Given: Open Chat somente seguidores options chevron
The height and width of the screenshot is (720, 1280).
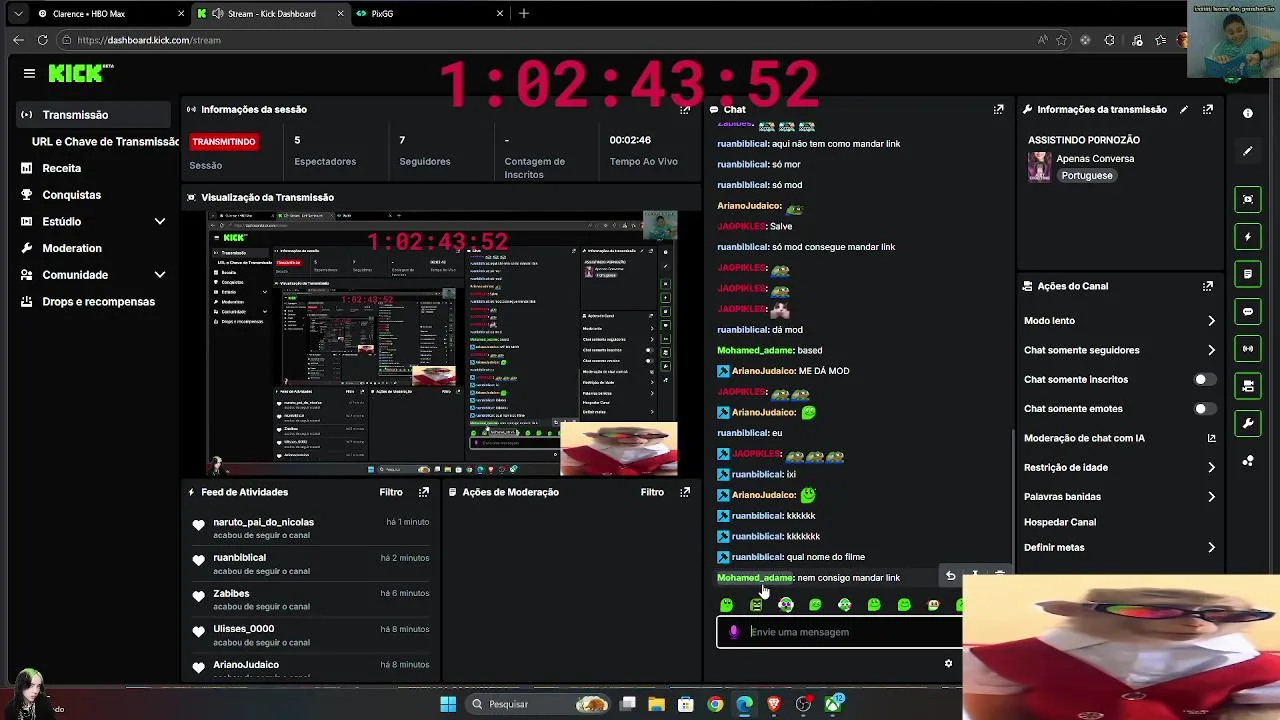Looking at the screenshot, I should tap(1211, 350).
